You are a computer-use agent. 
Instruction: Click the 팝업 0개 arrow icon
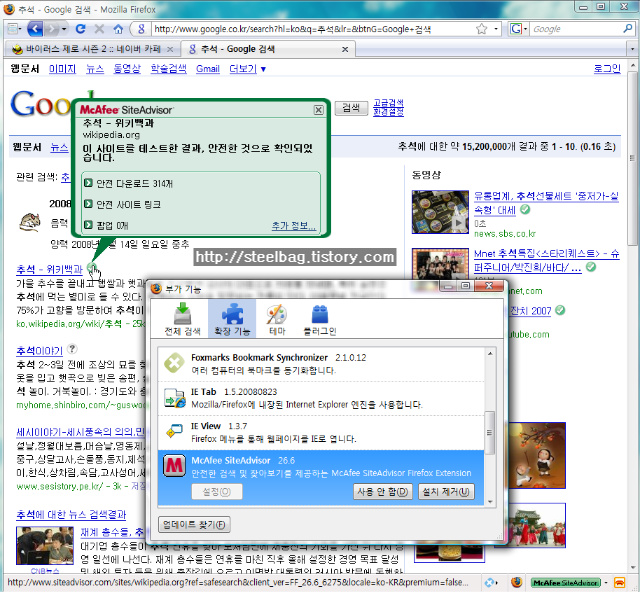(x=88, y=225)
